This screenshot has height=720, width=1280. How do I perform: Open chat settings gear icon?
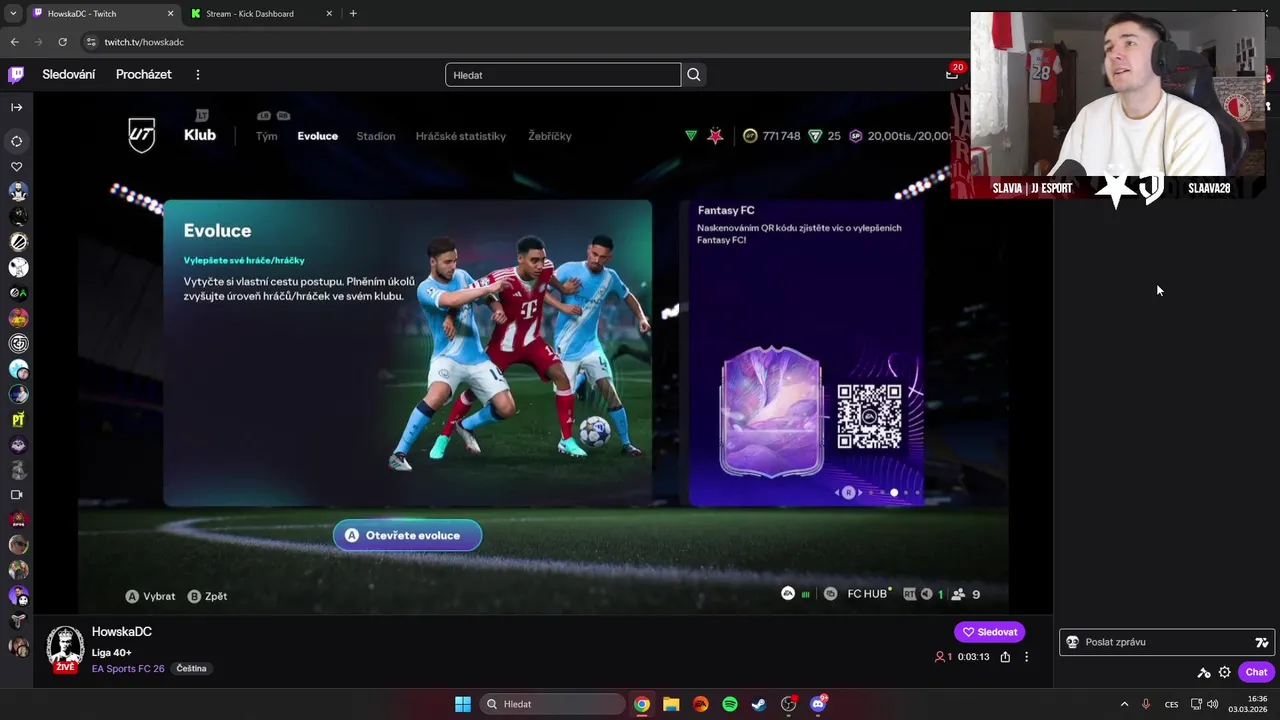tap(1224, 672)
